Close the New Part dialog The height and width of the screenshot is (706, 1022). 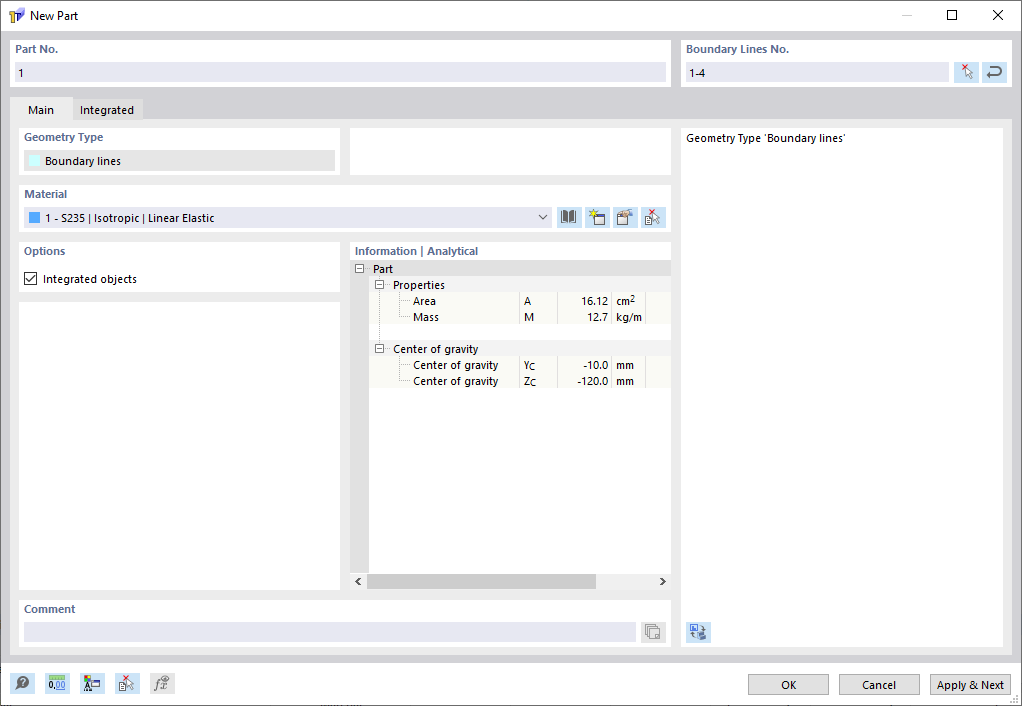coord(997,15)
